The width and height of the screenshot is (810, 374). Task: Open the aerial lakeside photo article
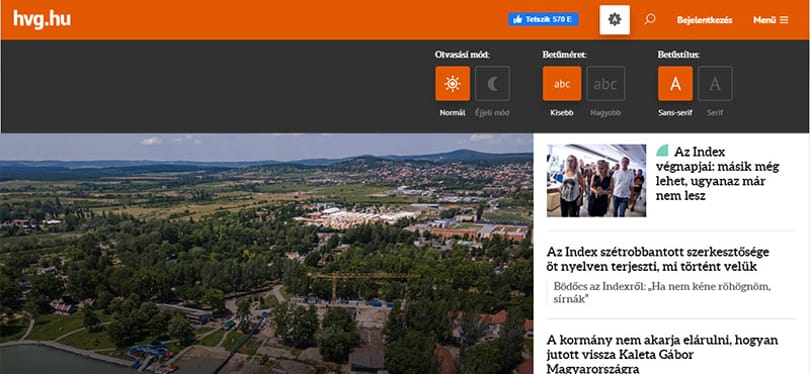pyautogui.click(x=267, y=254)
